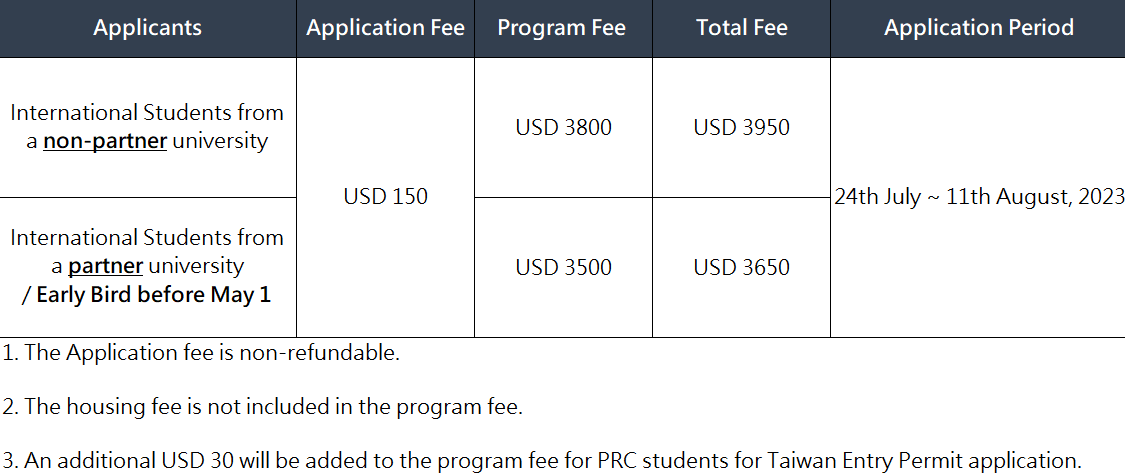Click the Program Fee column header
This screenshot has height=476, width=1125.
pyautogui.click(x=563, y=28)
